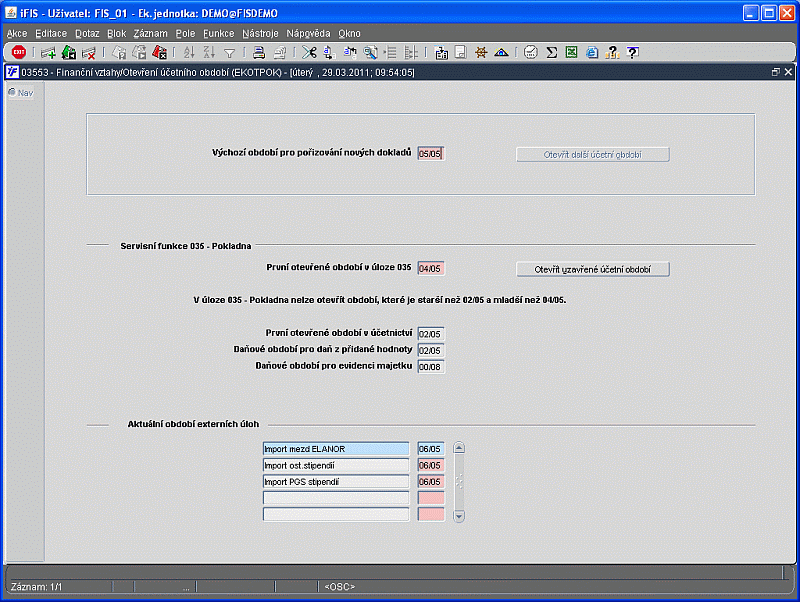Click the Otevřít uzavřené účetní období button
Viewport: 800px width, 602px height.
tap(593, 269)
